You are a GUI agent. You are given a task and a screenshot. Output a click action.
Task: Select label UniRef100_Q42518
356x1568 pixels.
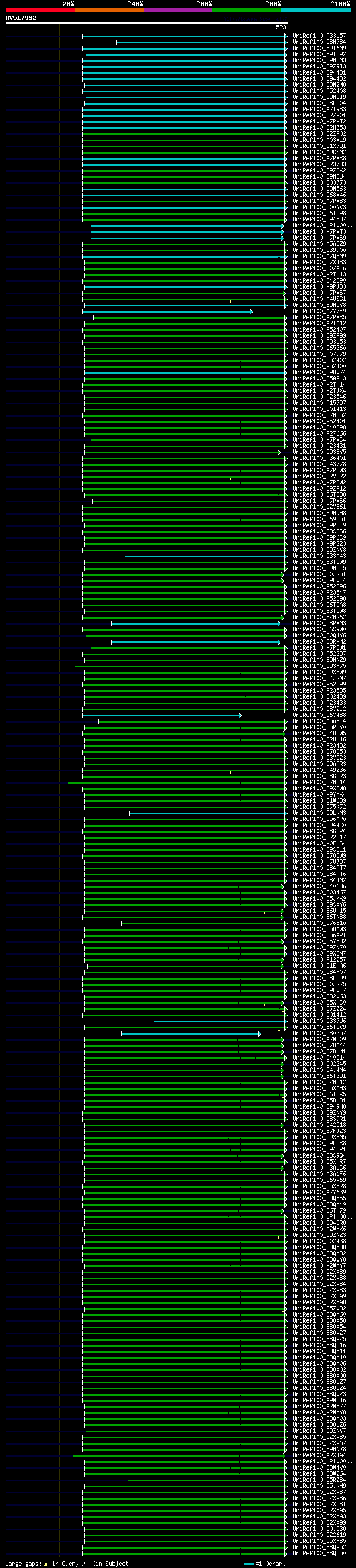pyautogui.click(x=319, y=1125)
